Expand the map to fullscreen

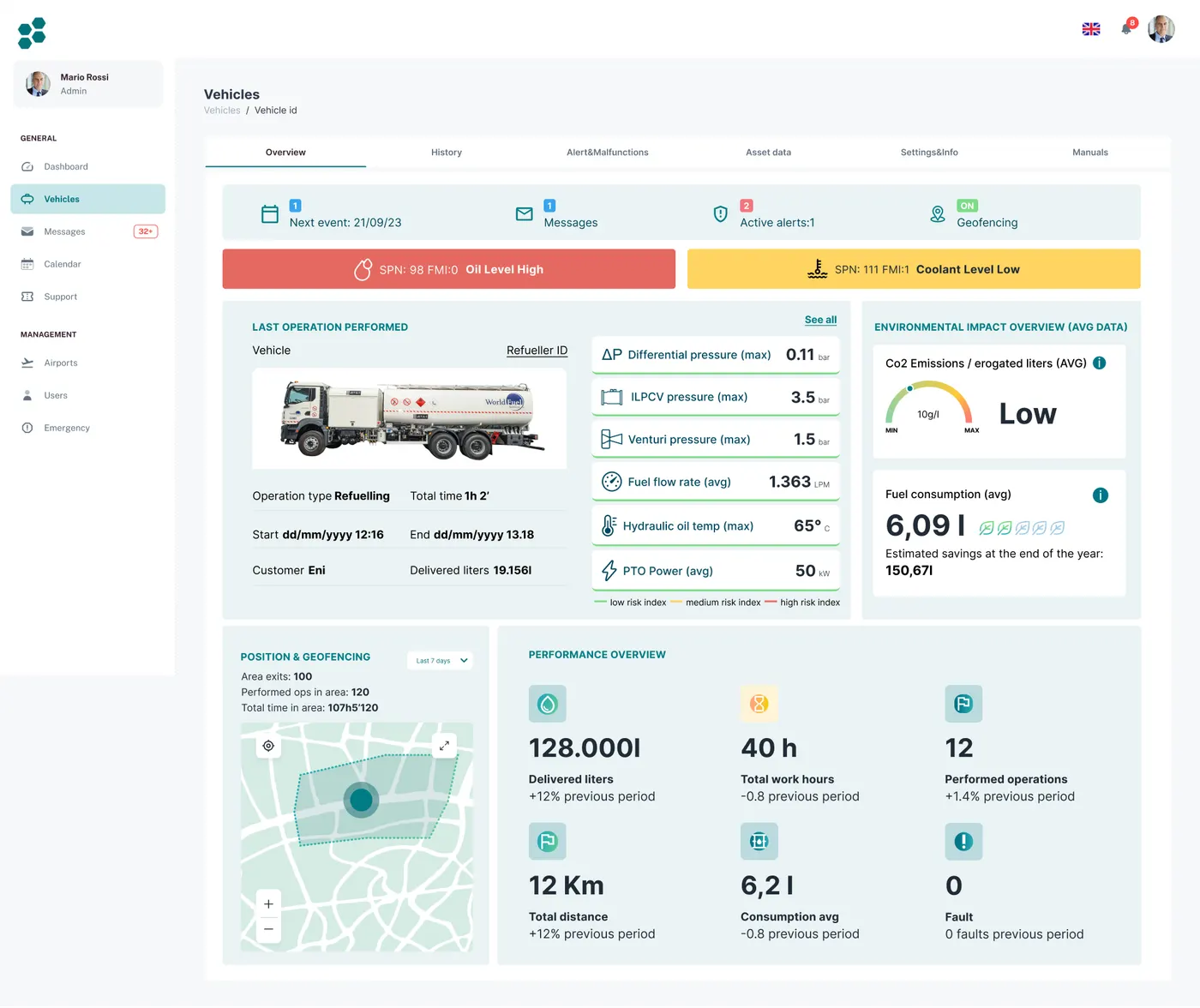click(x=444, y=746)
